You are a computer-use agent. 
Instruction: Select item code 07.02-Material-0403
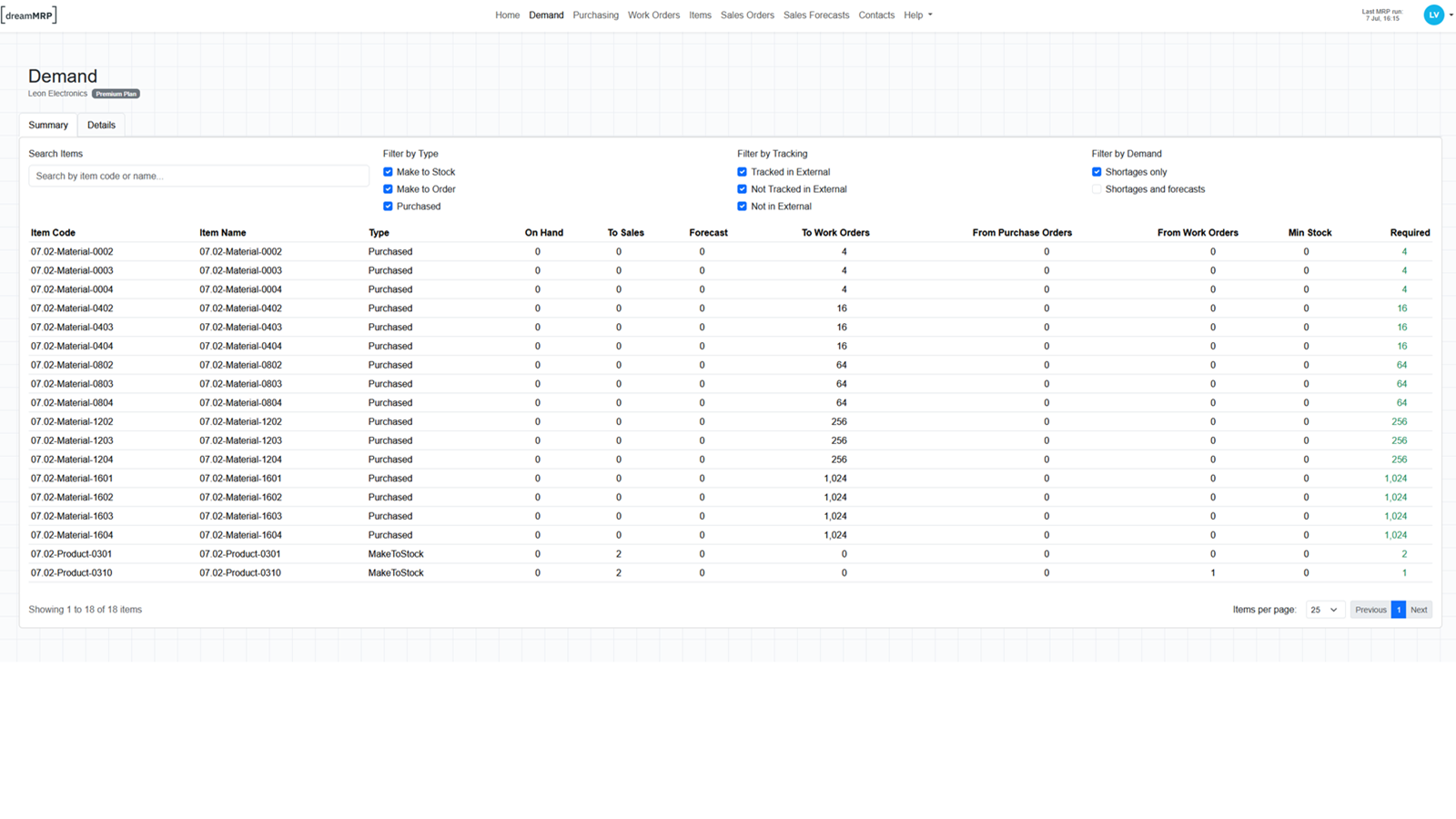pyautogui.click(x=72, y=328)
